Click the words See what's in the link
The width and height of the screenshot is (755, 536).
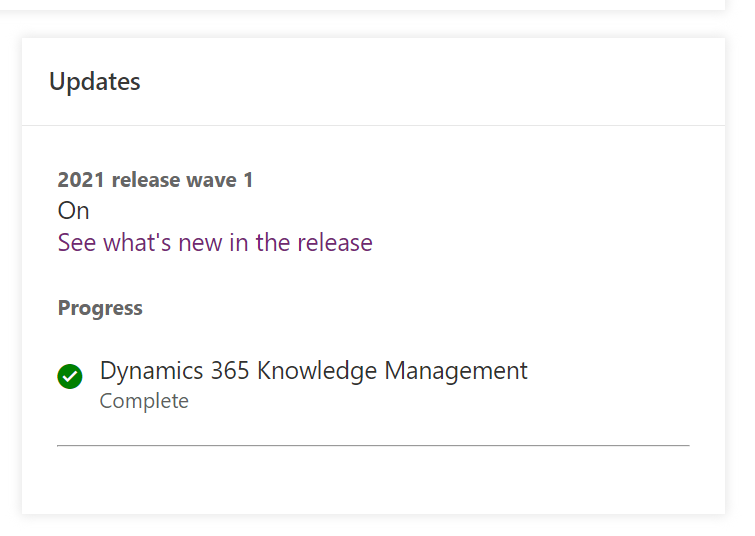(114, 242)
